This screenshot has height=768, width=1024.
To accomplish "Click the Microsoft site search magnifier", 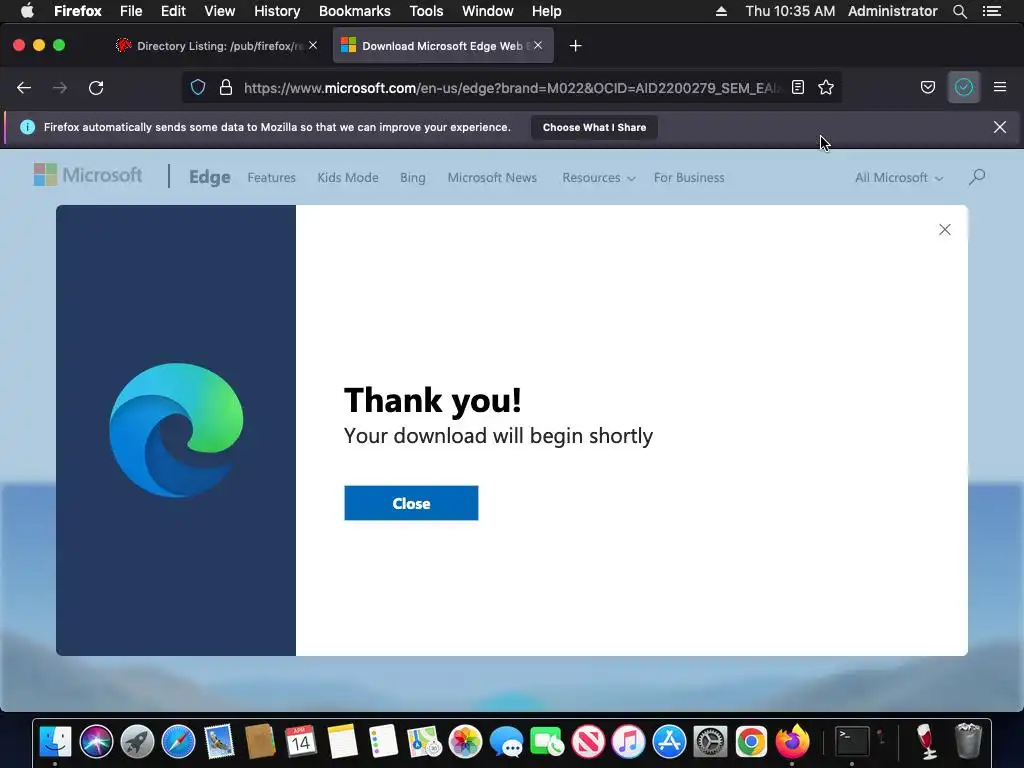I will tap(977, 177).
